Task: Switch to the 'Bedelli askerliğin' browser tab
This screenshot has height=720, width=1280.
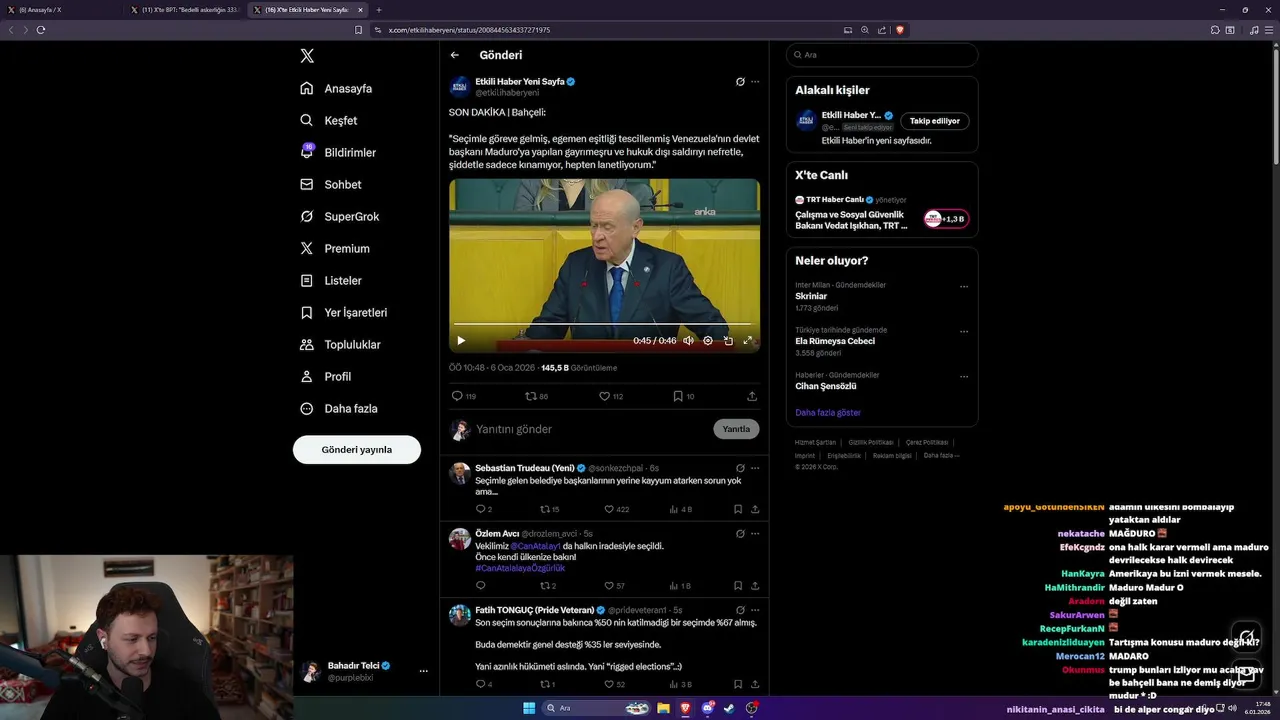Action: 186,10
